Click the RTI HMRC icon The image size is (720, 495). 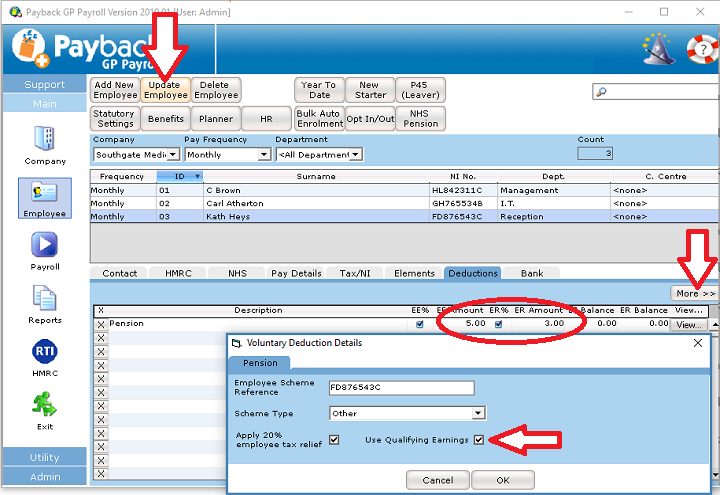pos(44,352)
